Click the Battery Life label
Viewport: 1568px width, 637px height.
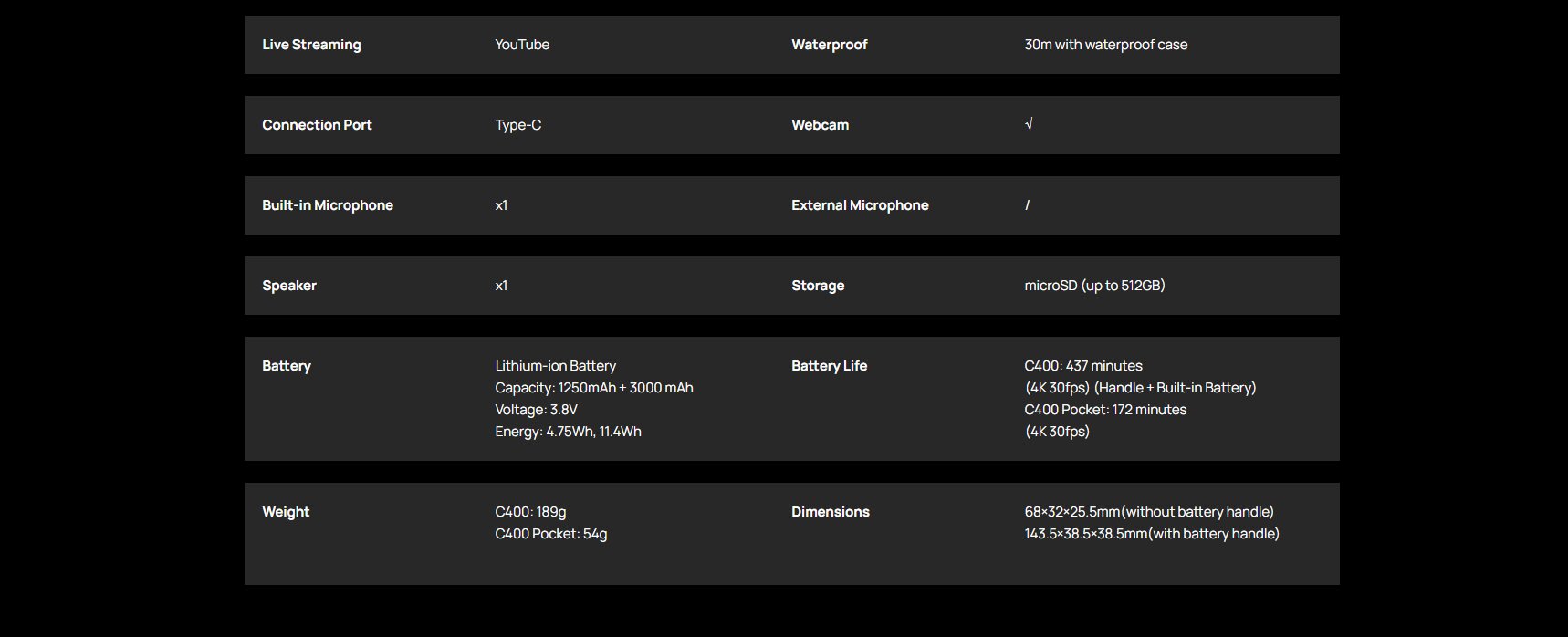(829, 366)
